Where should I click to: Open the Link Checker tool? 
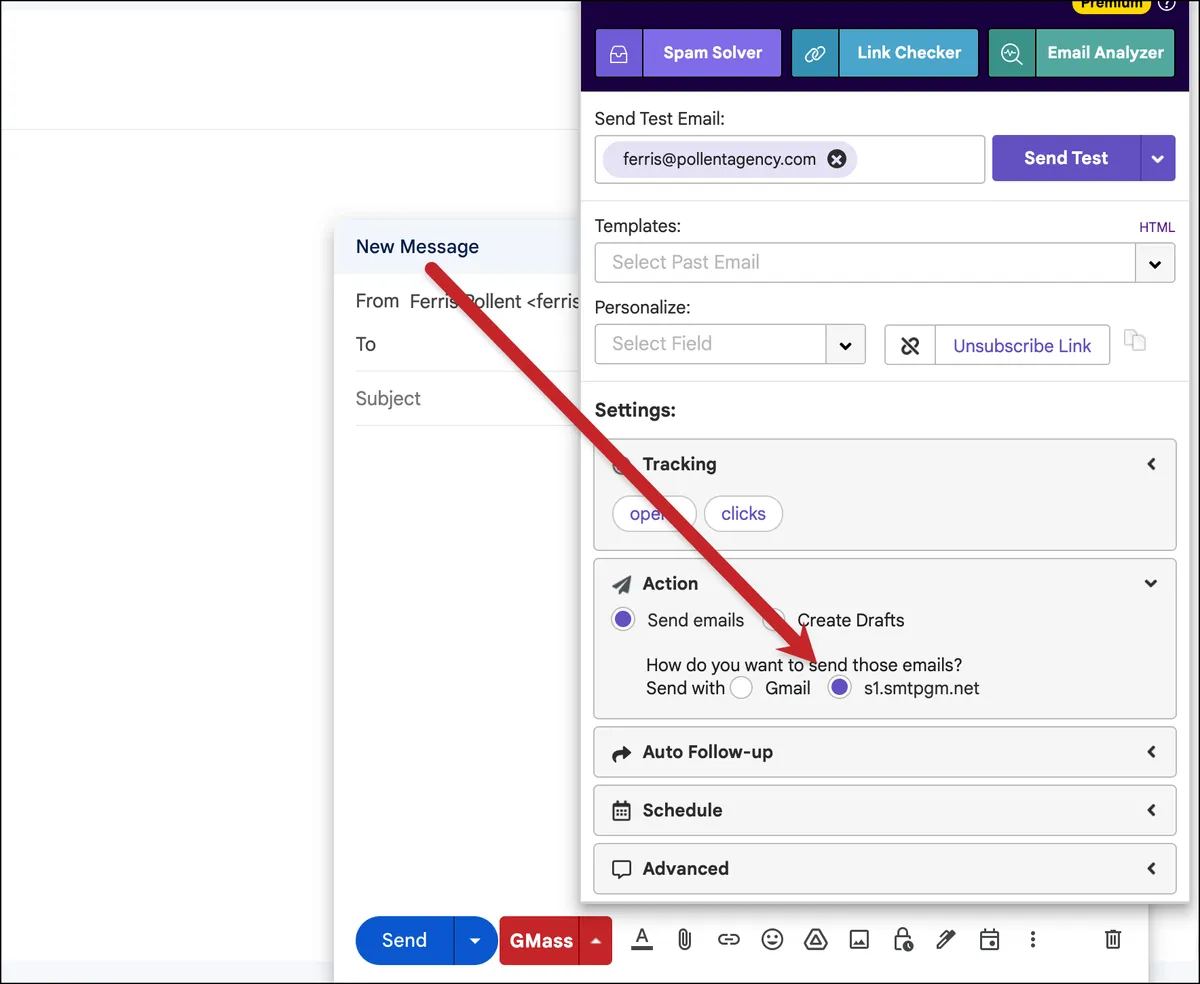[909, 53]
